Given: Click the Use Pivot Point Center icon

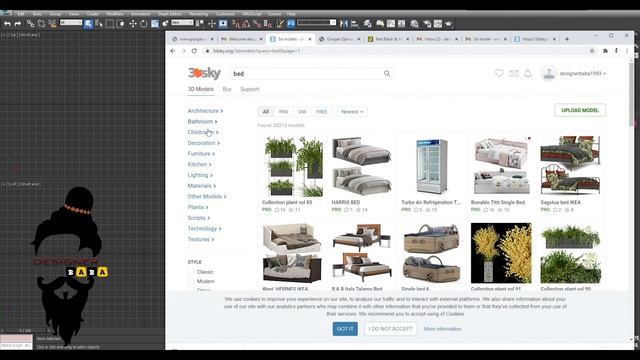Looking at the screenshot, I should (x=200, y=24).
